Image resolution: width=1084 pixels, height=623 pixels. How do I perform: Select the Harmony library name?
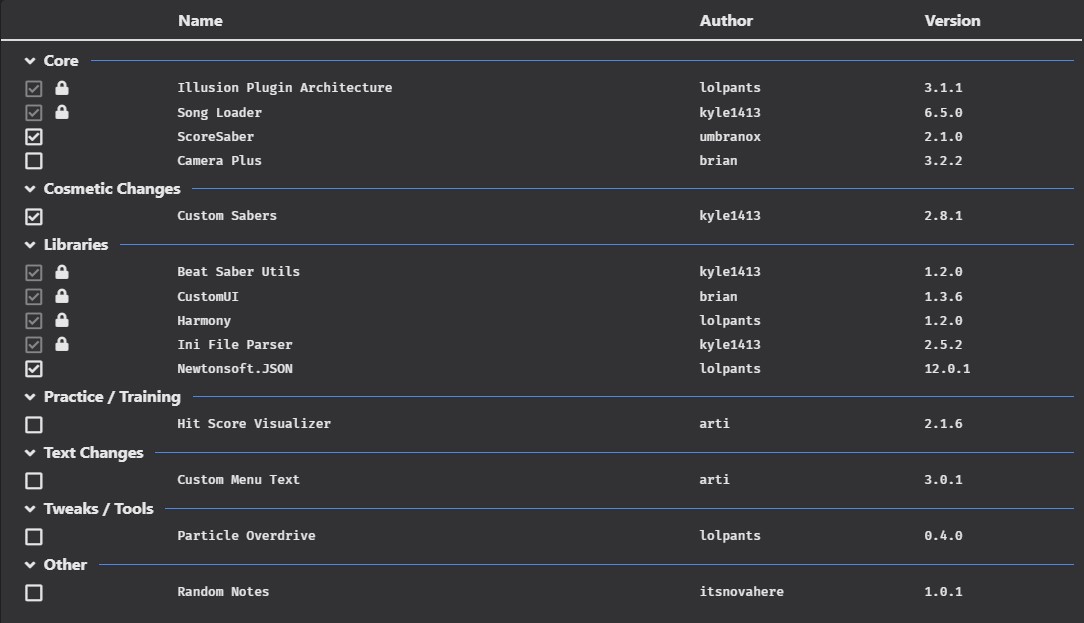[204, 320]
